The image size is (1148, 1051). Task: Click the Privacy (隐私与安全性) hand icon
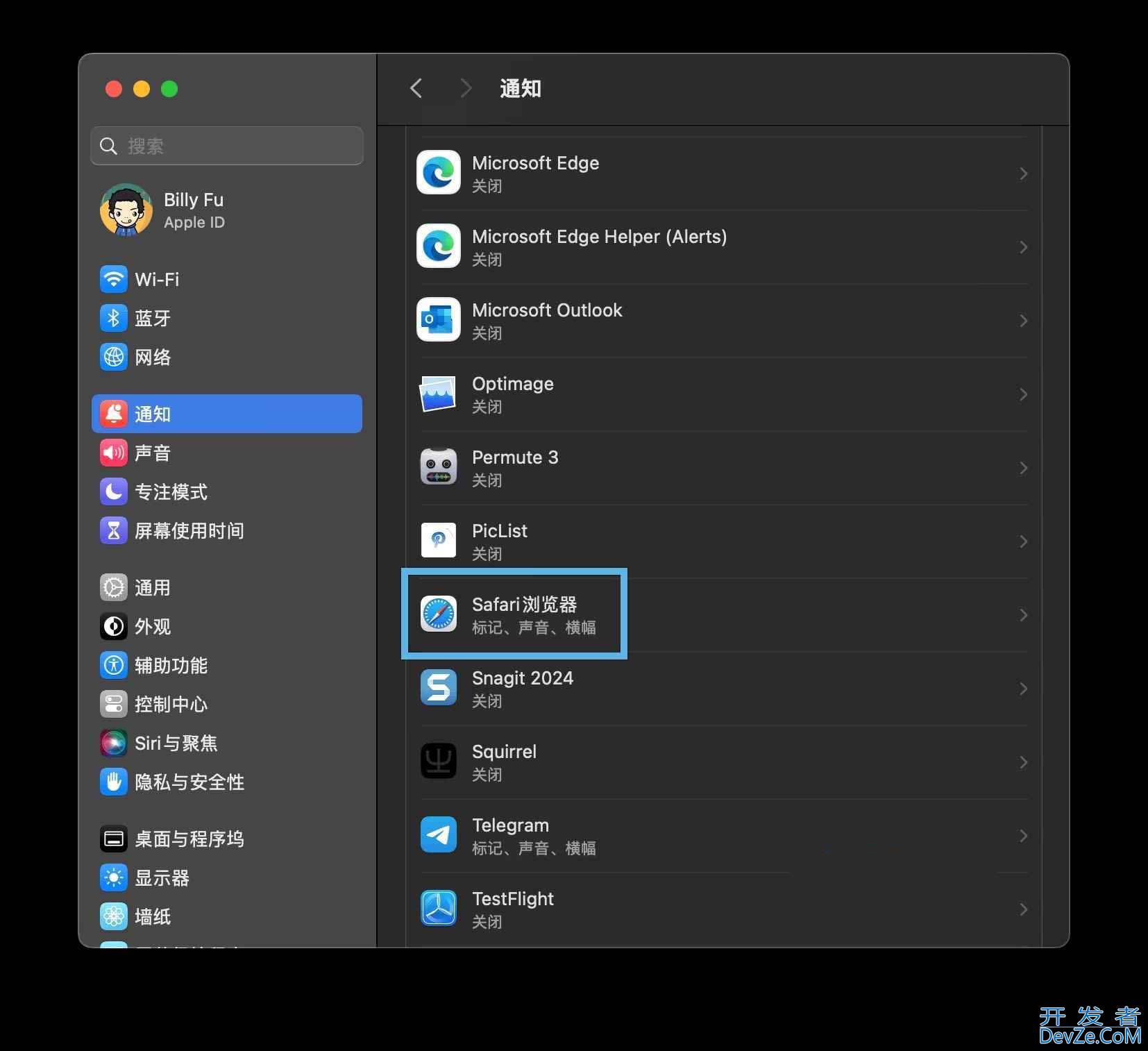pos(114,782)
